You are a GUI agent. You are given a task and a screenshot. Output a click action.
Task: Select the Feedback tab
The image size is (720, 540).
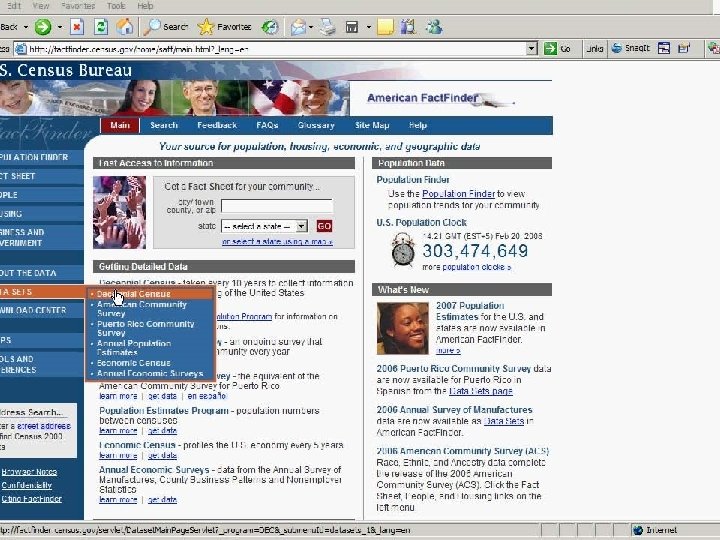(217, 125)
